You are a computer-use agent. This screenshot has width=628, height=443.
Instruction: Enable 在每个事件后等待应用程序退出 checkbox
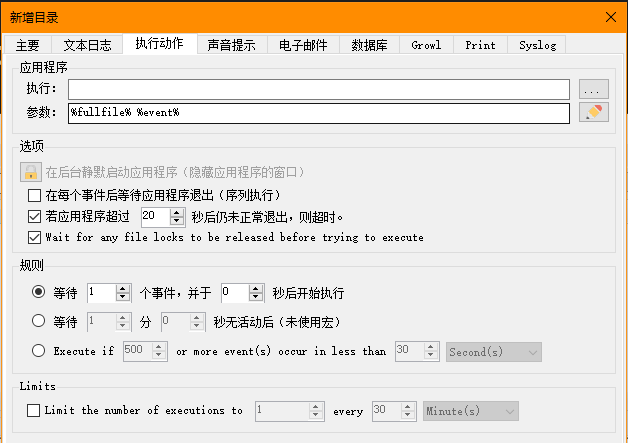(x=33, y=194)
